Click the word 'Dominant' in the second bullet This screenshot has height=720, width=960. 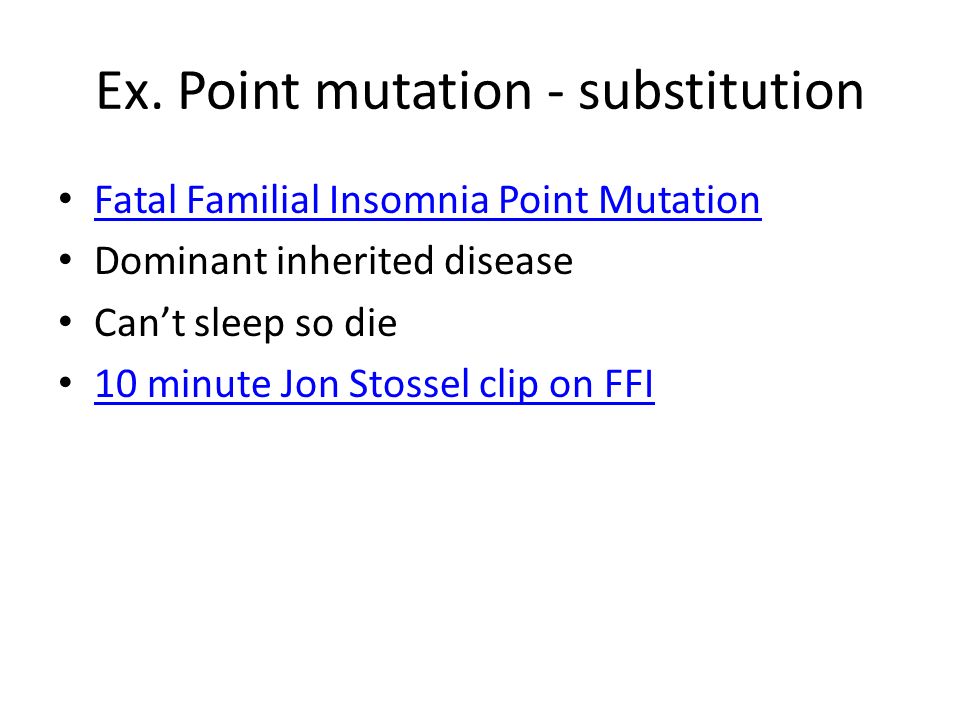coord(181,261)
